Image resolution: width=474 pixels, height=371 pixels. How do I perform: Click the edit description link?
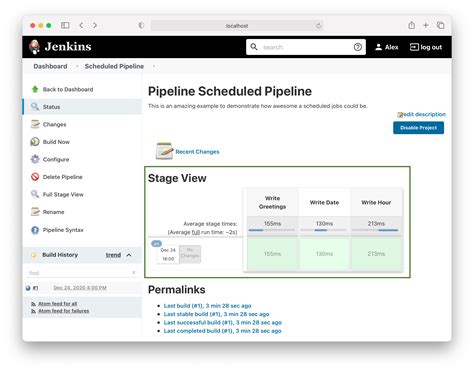tap(424, 114)
